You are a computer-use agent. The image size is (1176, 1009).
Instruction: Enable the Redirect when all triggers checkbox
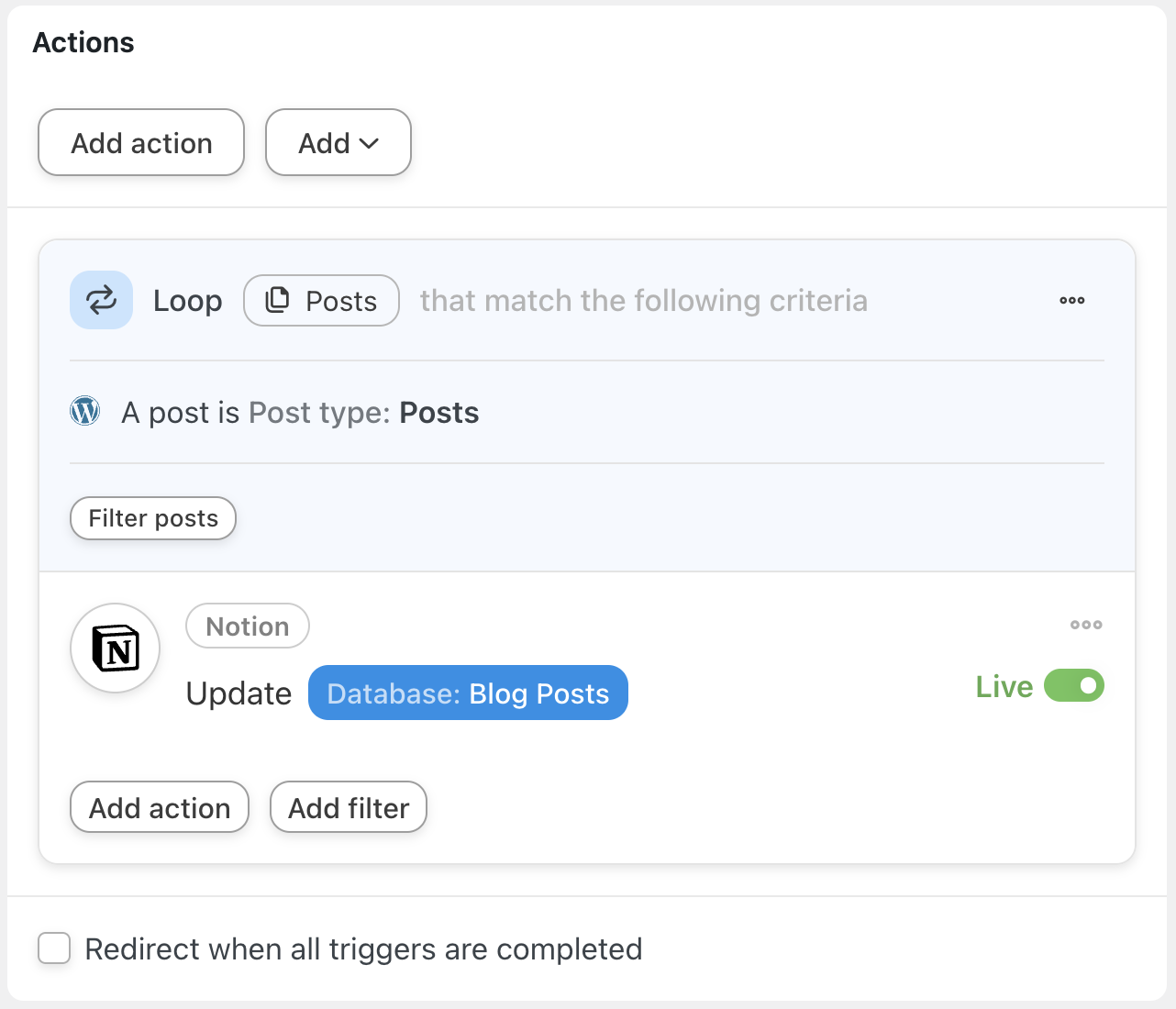coord(54,948)
